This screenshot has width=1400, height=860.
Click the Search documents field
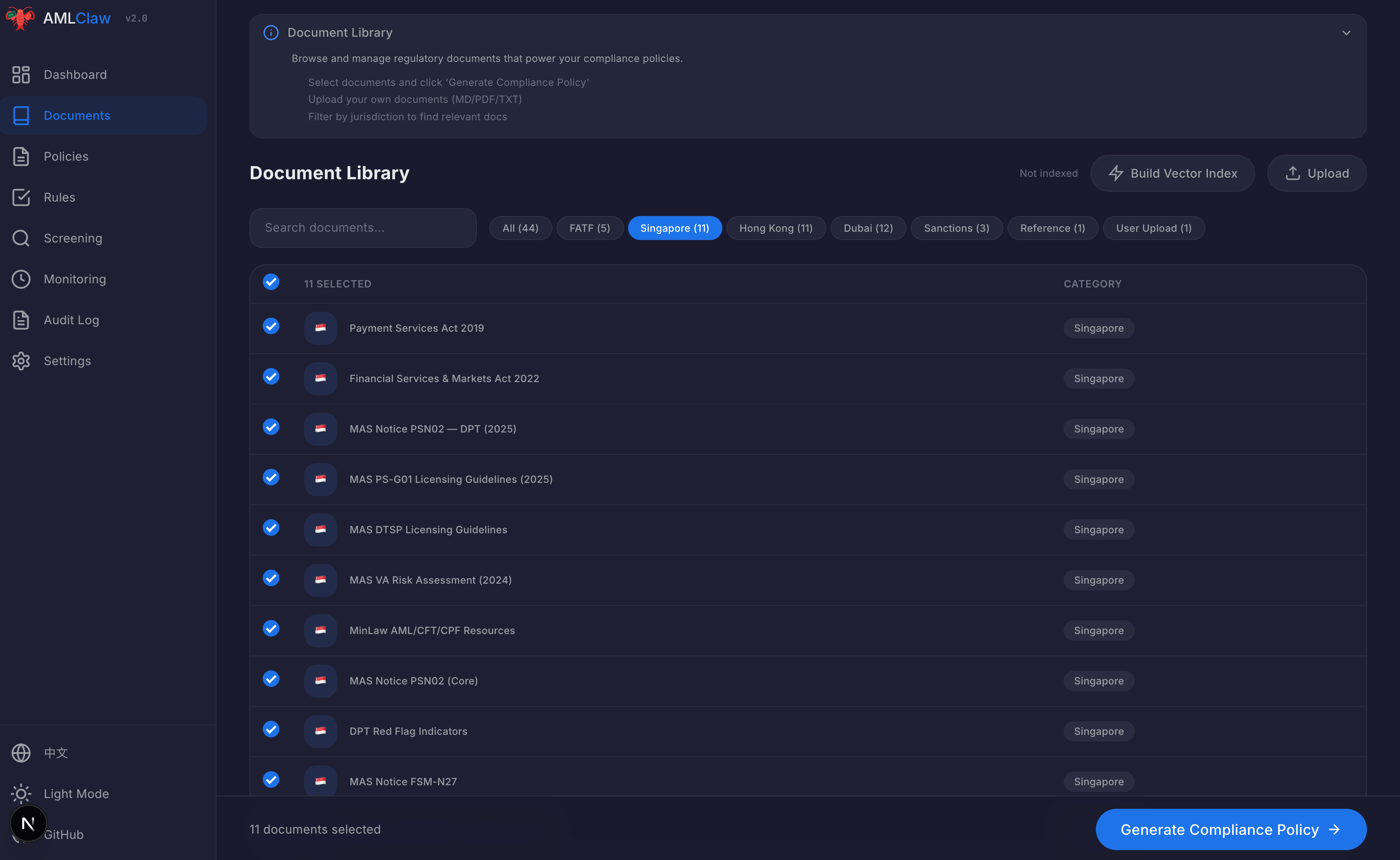click(363, 228)
